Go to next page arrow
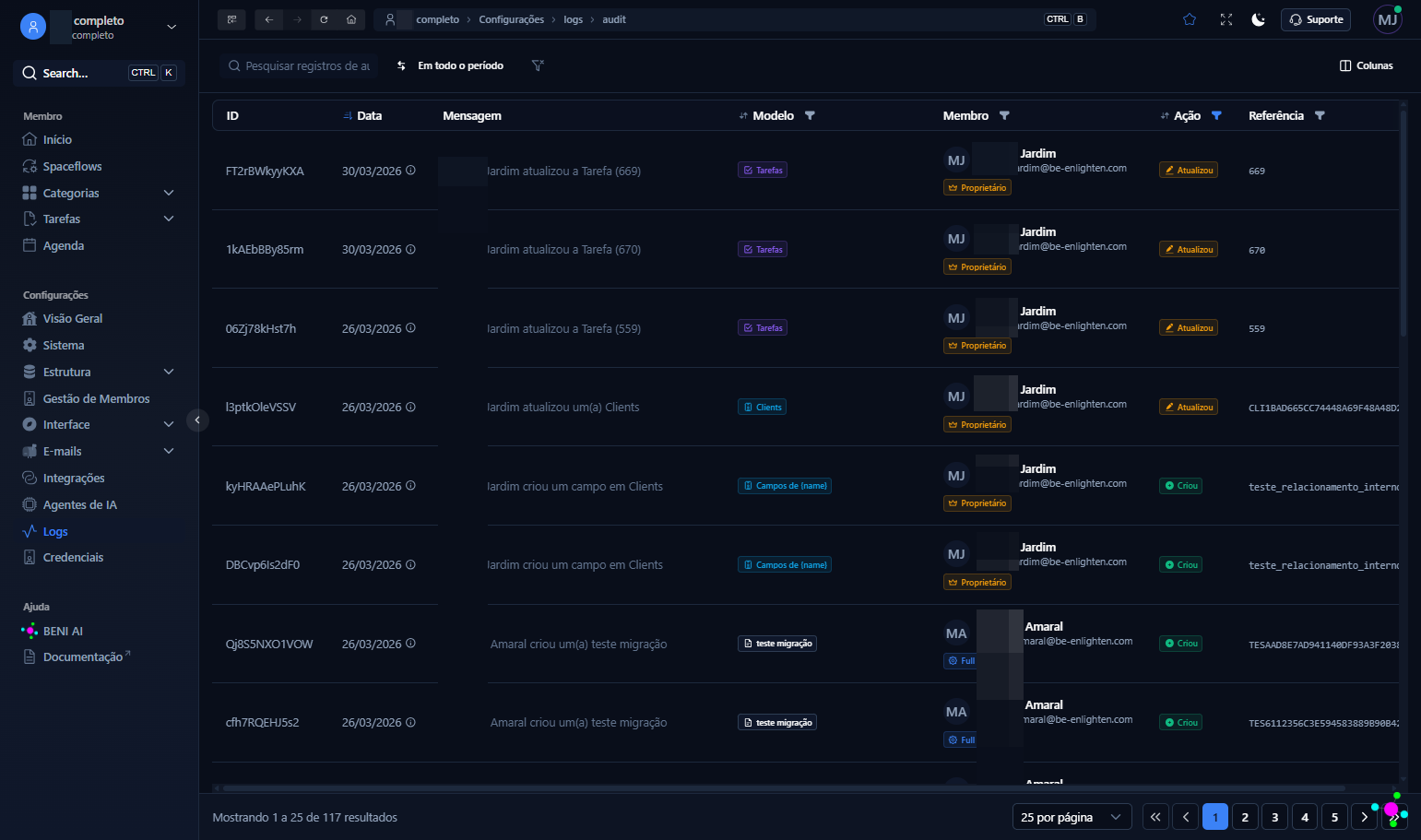This screenshot has height=840, width=1421. (1364, 817)
